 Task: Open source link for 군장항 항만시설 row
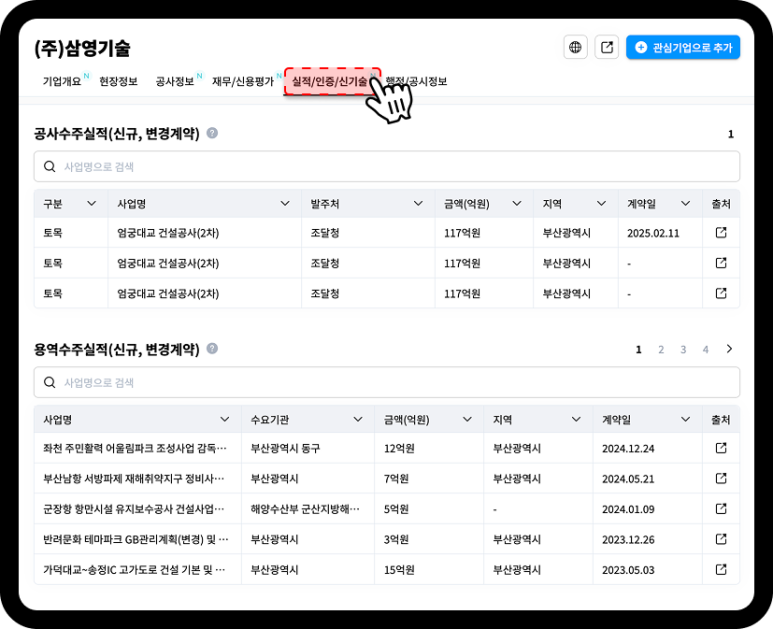721,508
